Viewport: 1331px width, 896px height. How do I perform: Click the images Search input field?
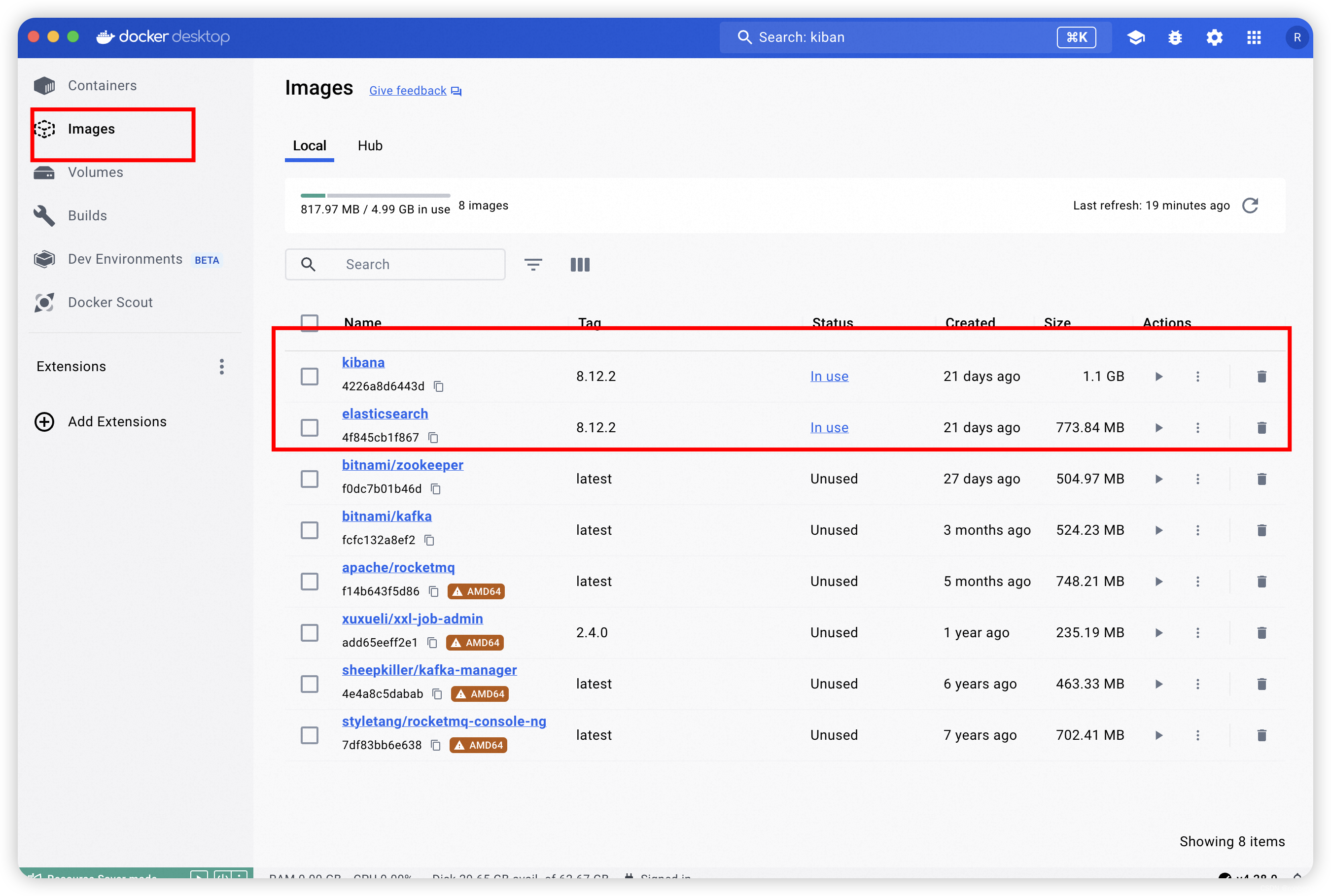(395, 265)
